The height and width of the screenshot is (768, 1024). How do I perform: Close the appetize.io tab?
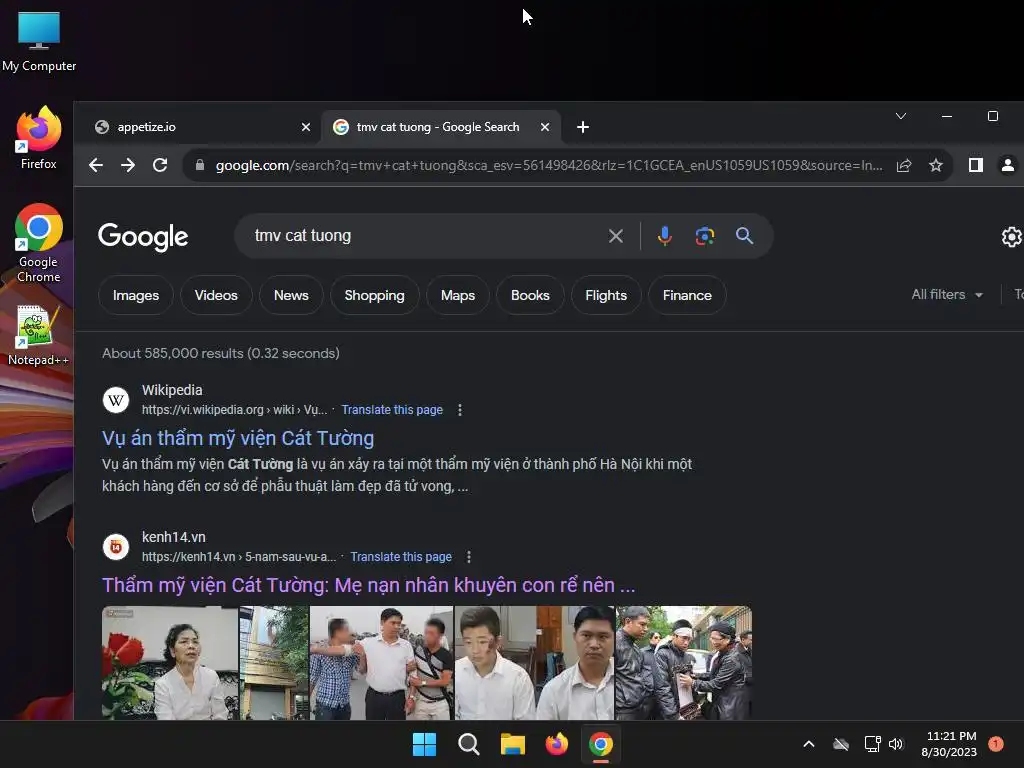[x=306, y=127]
